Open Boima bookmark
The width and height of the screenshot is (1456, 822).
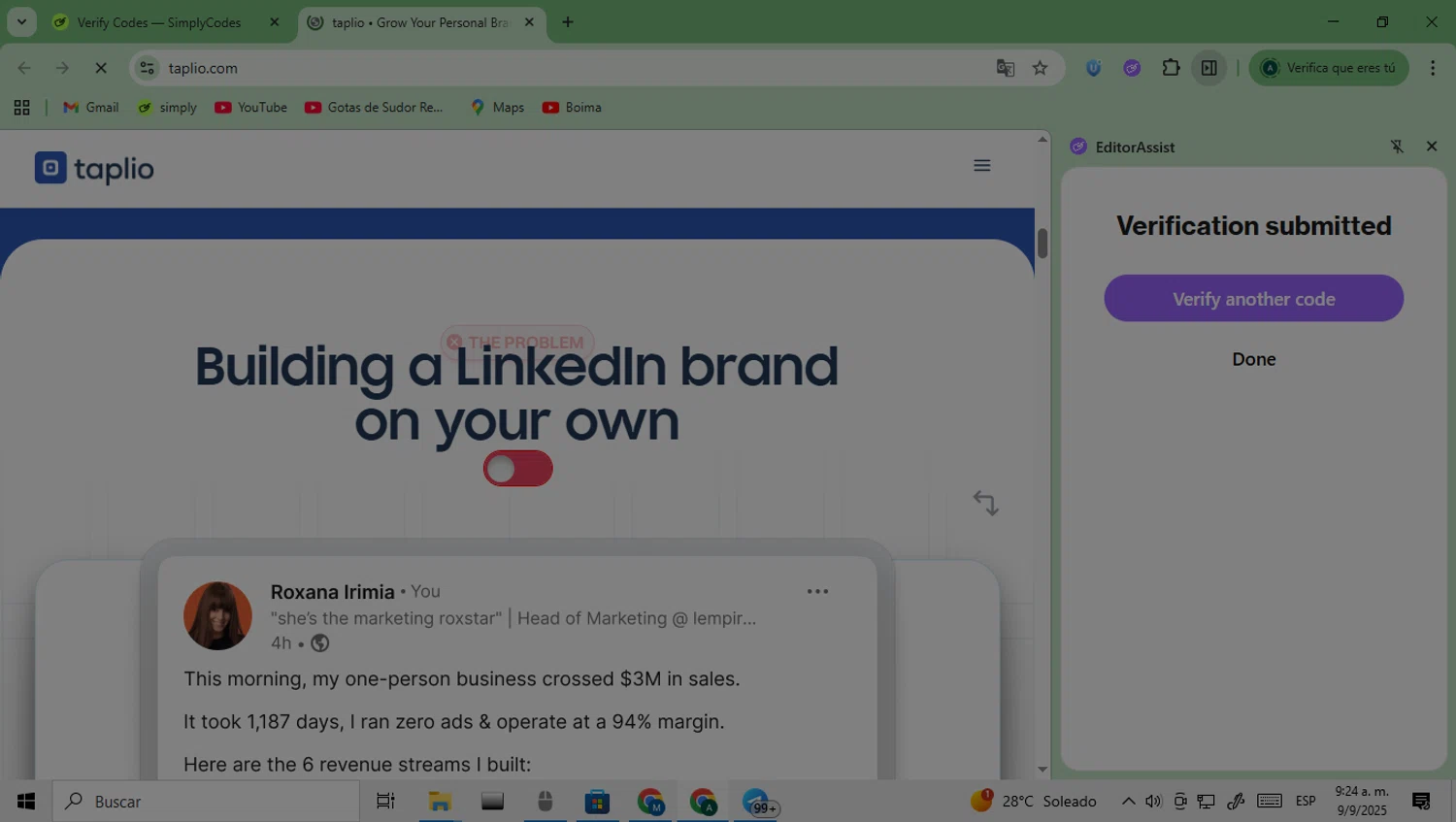(572, 108)
